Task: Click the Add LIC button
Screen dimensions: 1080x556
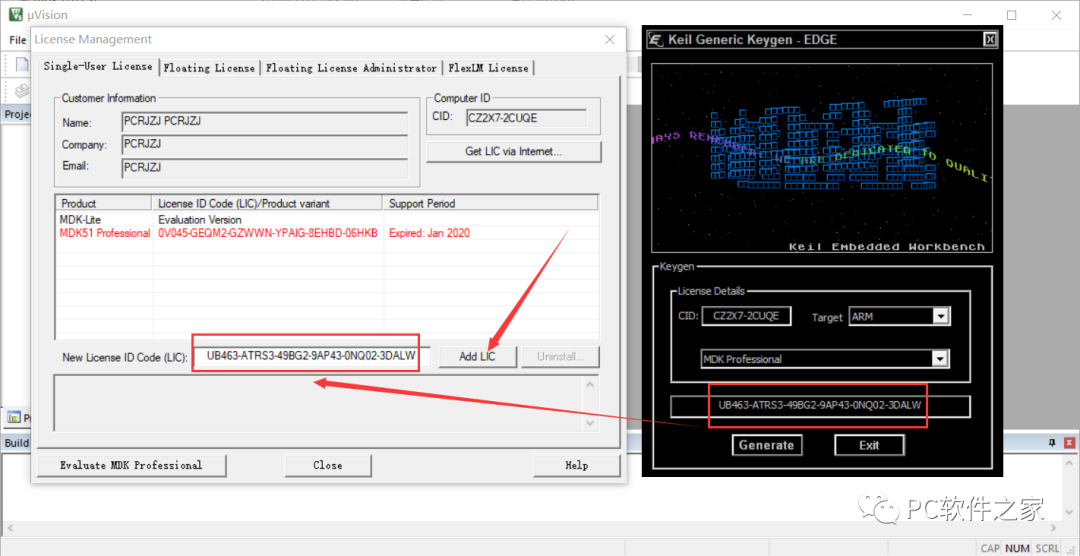Action: tap(477, 357)
